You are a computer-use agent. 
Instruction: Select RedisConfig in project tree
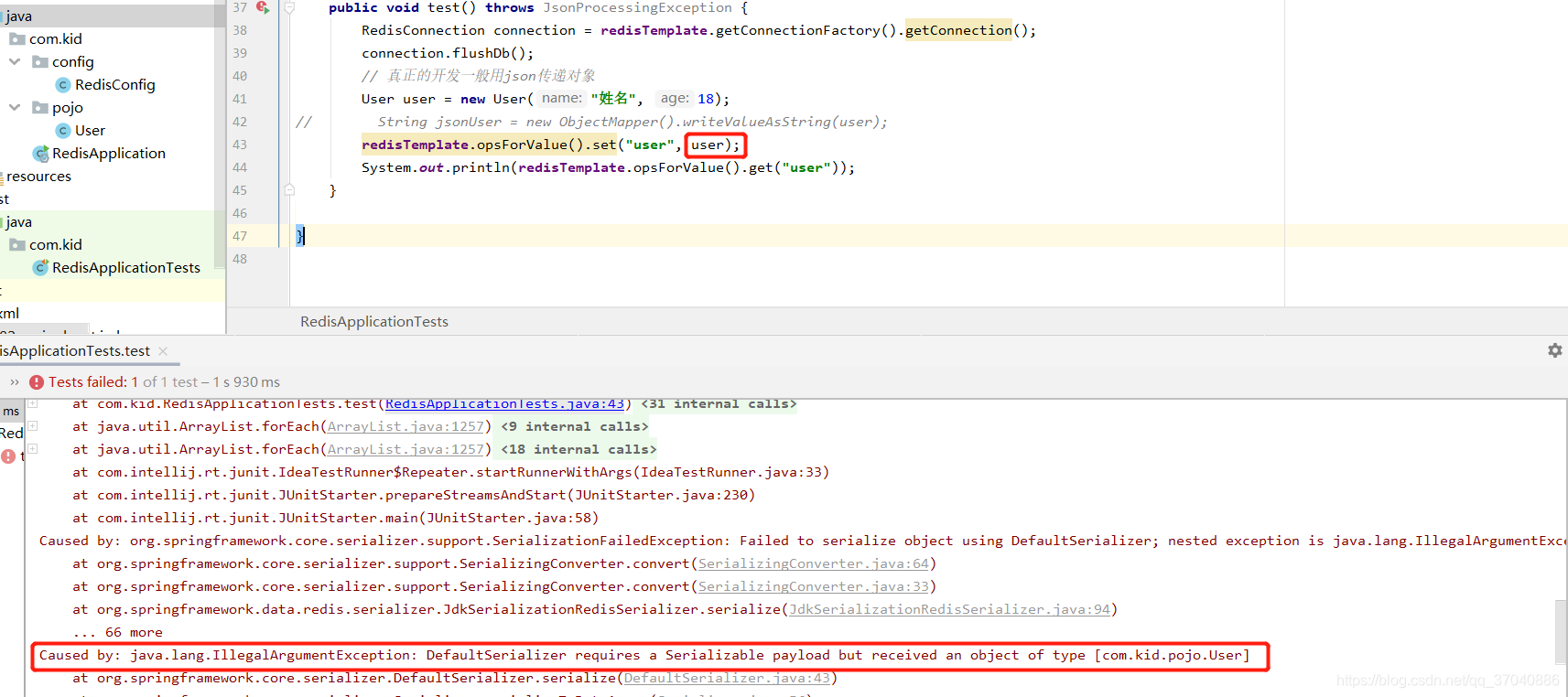[x=115, y=85]
